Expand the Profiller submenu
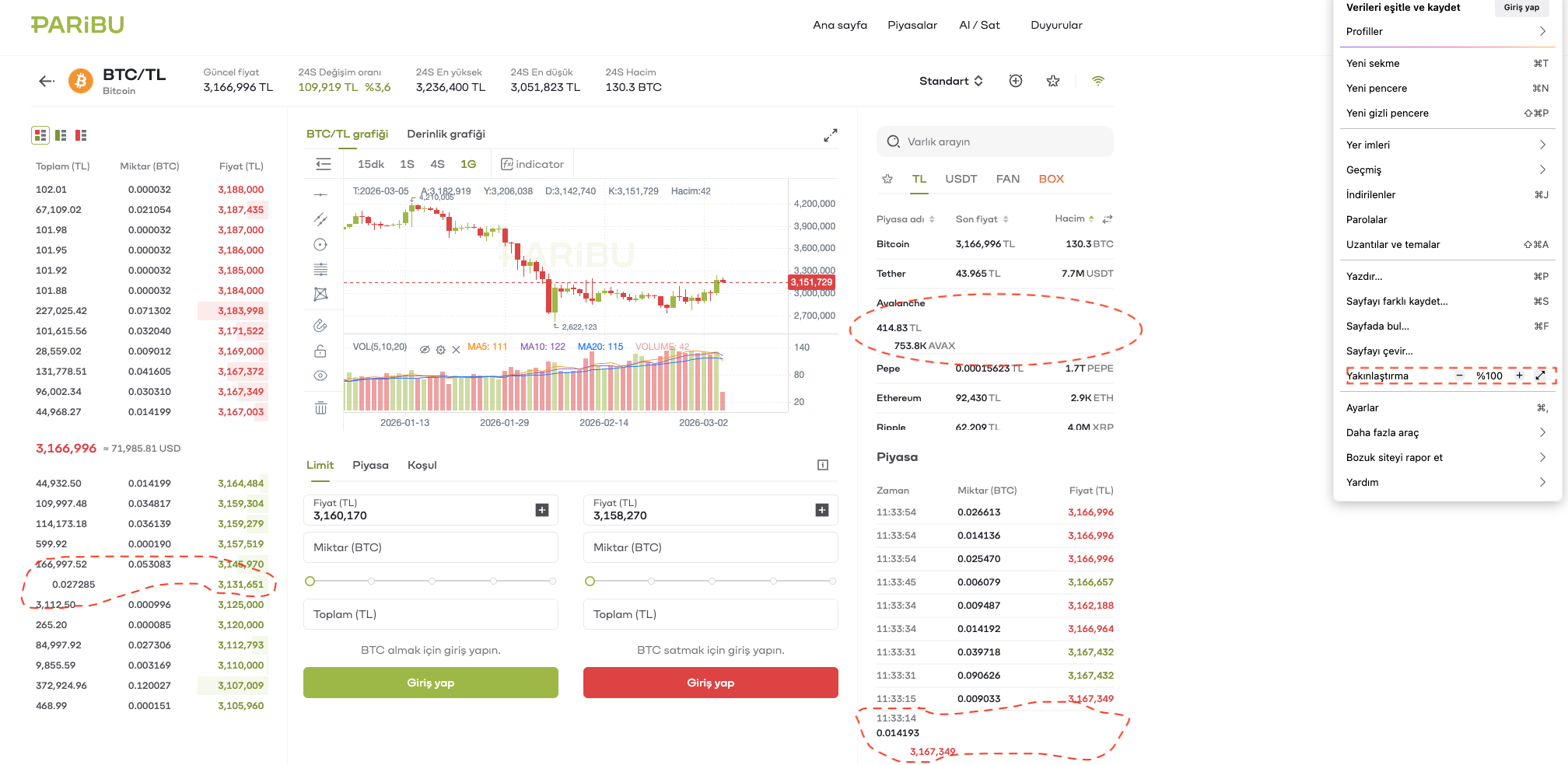Viewport: 1568px width, 765px height. [x=1542, y=32]
